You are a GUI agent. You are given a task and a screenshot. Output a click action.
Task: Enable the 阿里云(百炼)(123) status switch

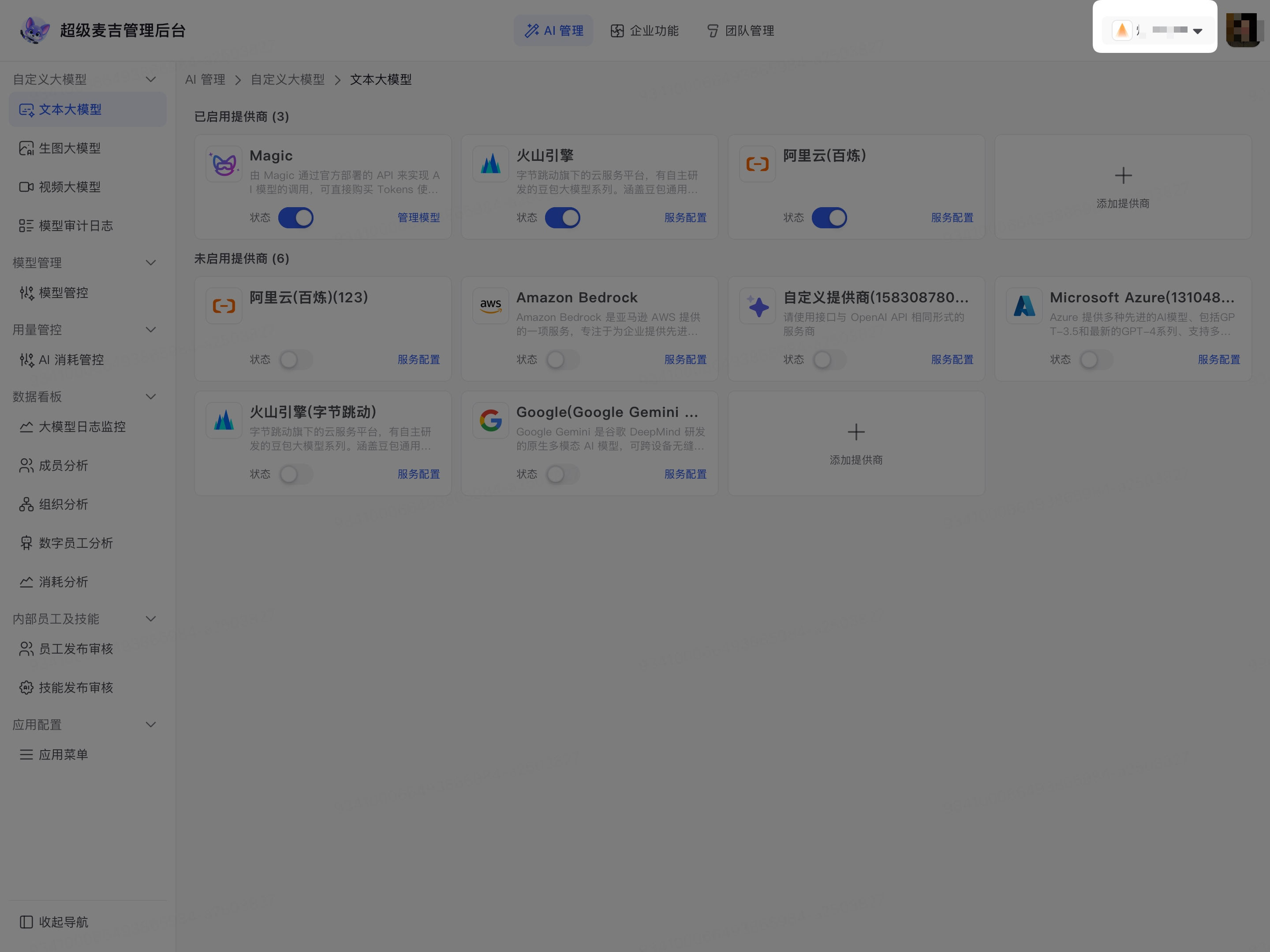(x=296, y=360)
